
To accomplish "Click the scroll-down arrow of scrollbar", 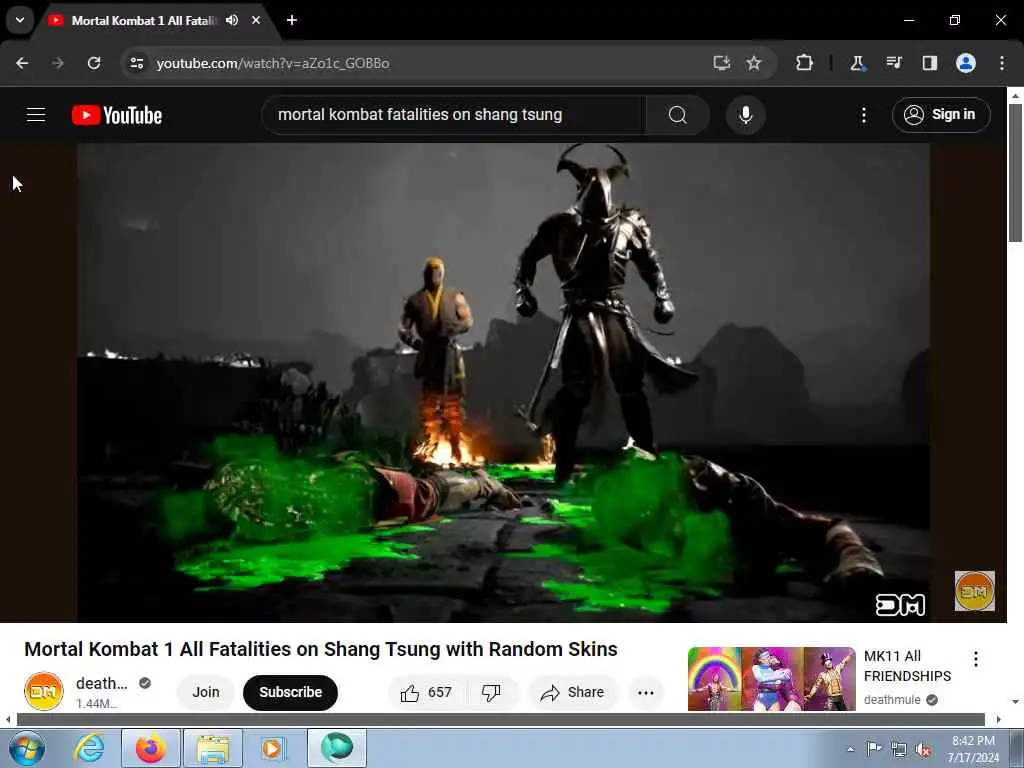I will click(x=1015, y=701).
